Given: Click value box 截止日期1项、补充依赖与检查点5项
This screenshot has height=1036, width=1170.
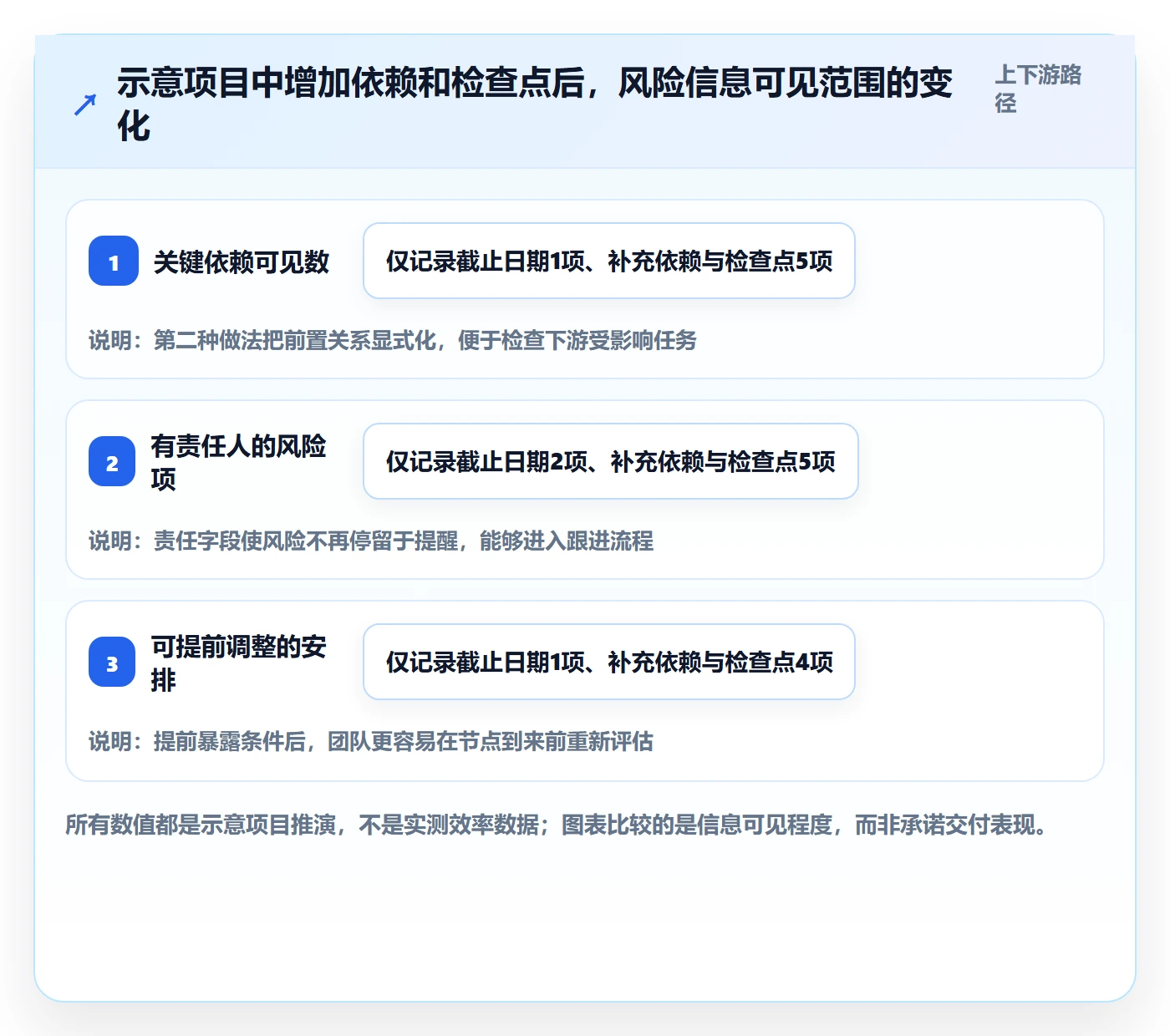Looking at the screenshot, I should pos(609,261).
